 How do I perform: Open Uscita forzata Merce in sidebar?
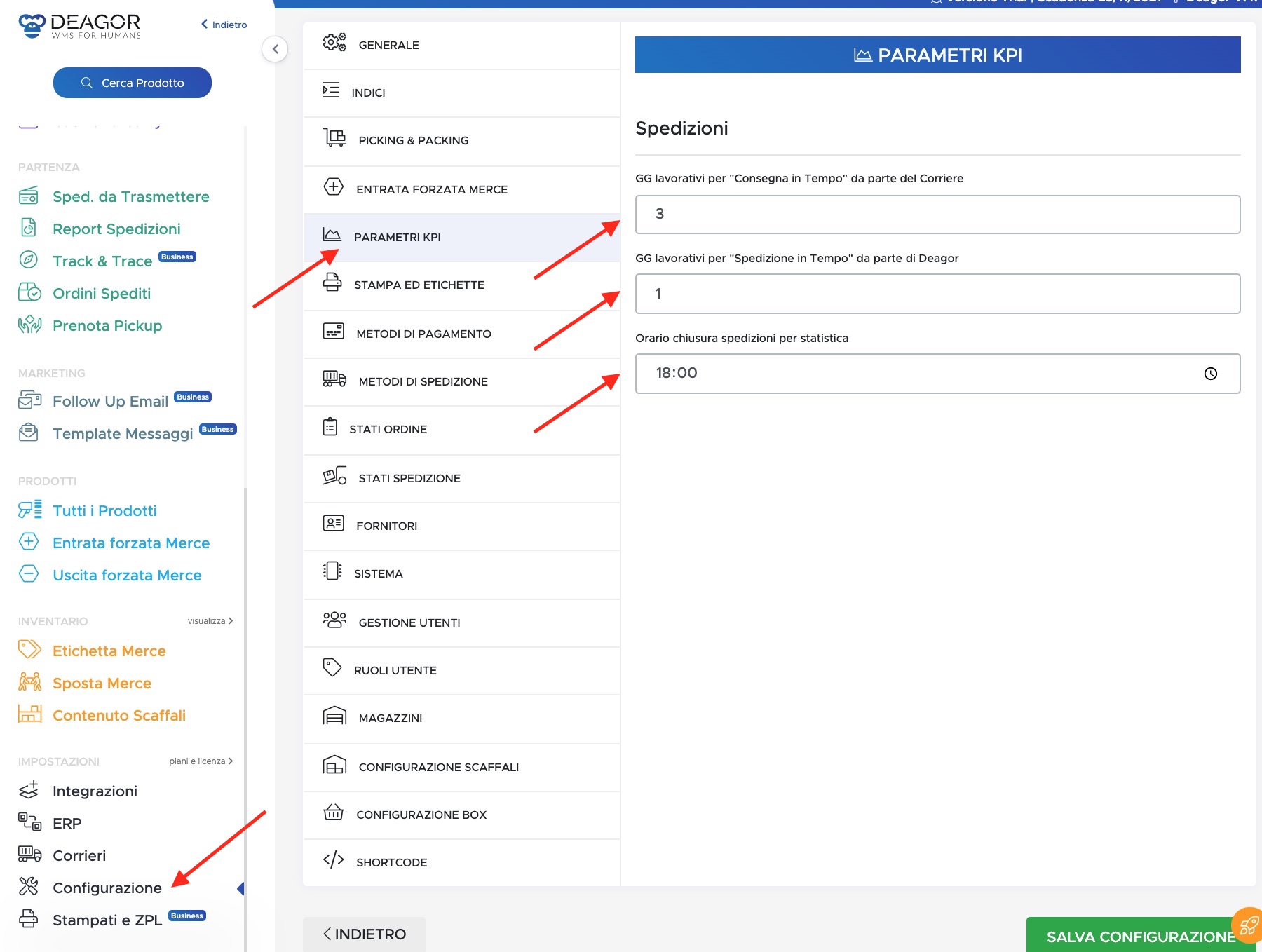click(127, 576)
